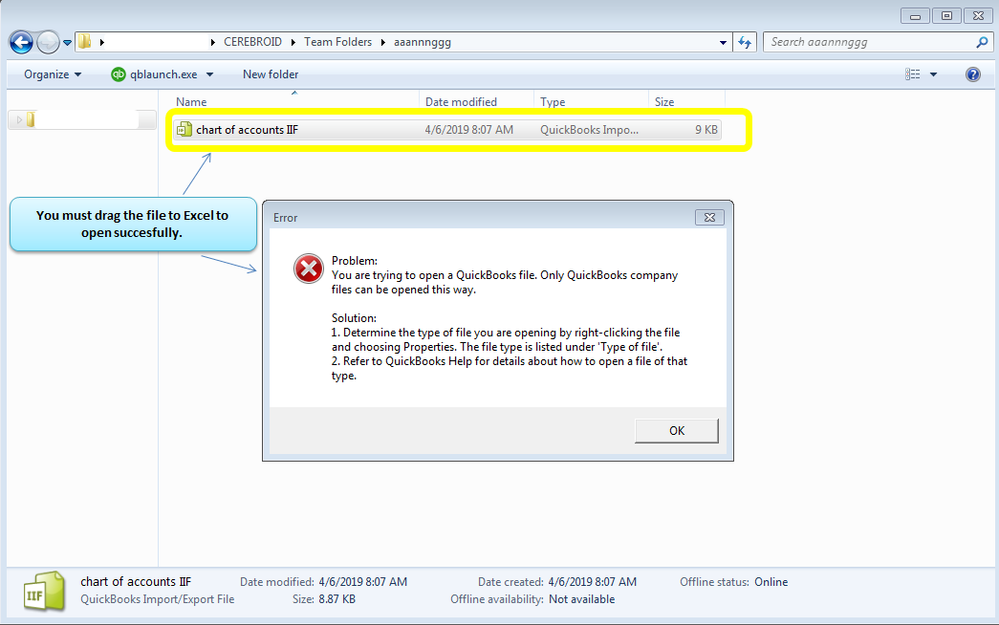Click the magnifier search icon
This screenshot has width=999, height=625.
click(982, 42)
